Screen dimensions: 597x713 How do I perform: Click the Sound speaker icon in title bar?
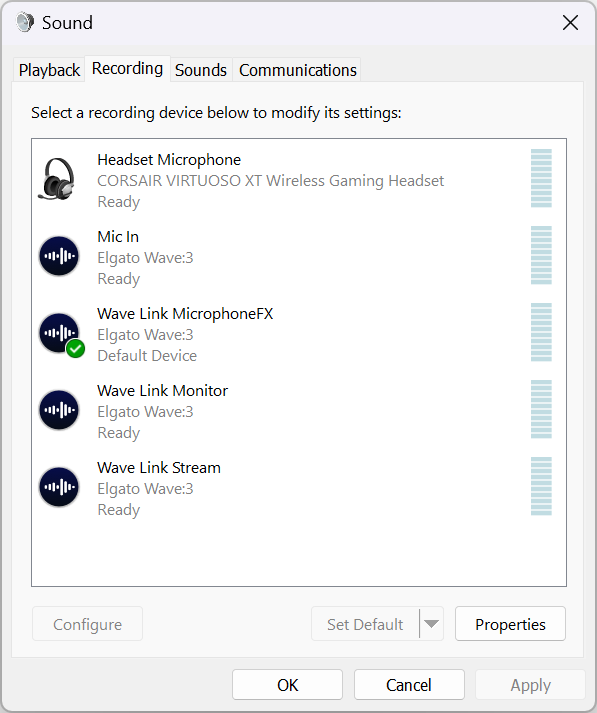(25, 22)
